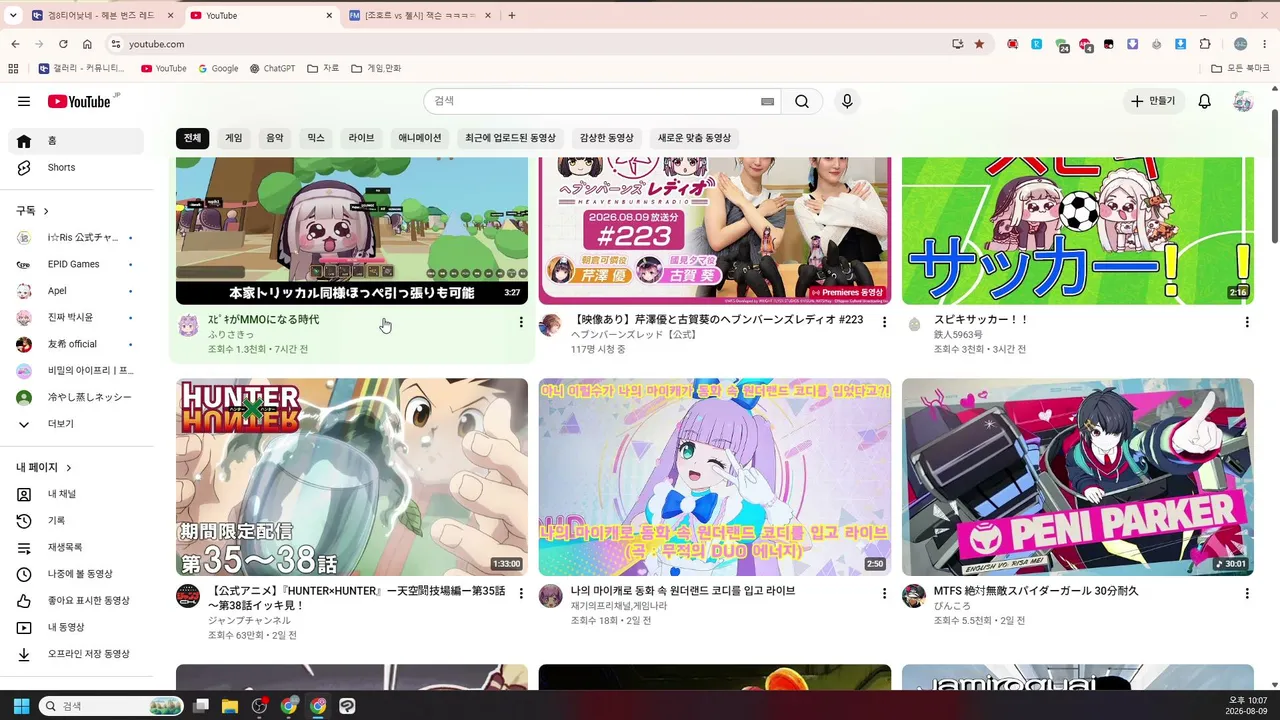Open Windows Start menu
1280x720 pixels.
coord(21,706)
